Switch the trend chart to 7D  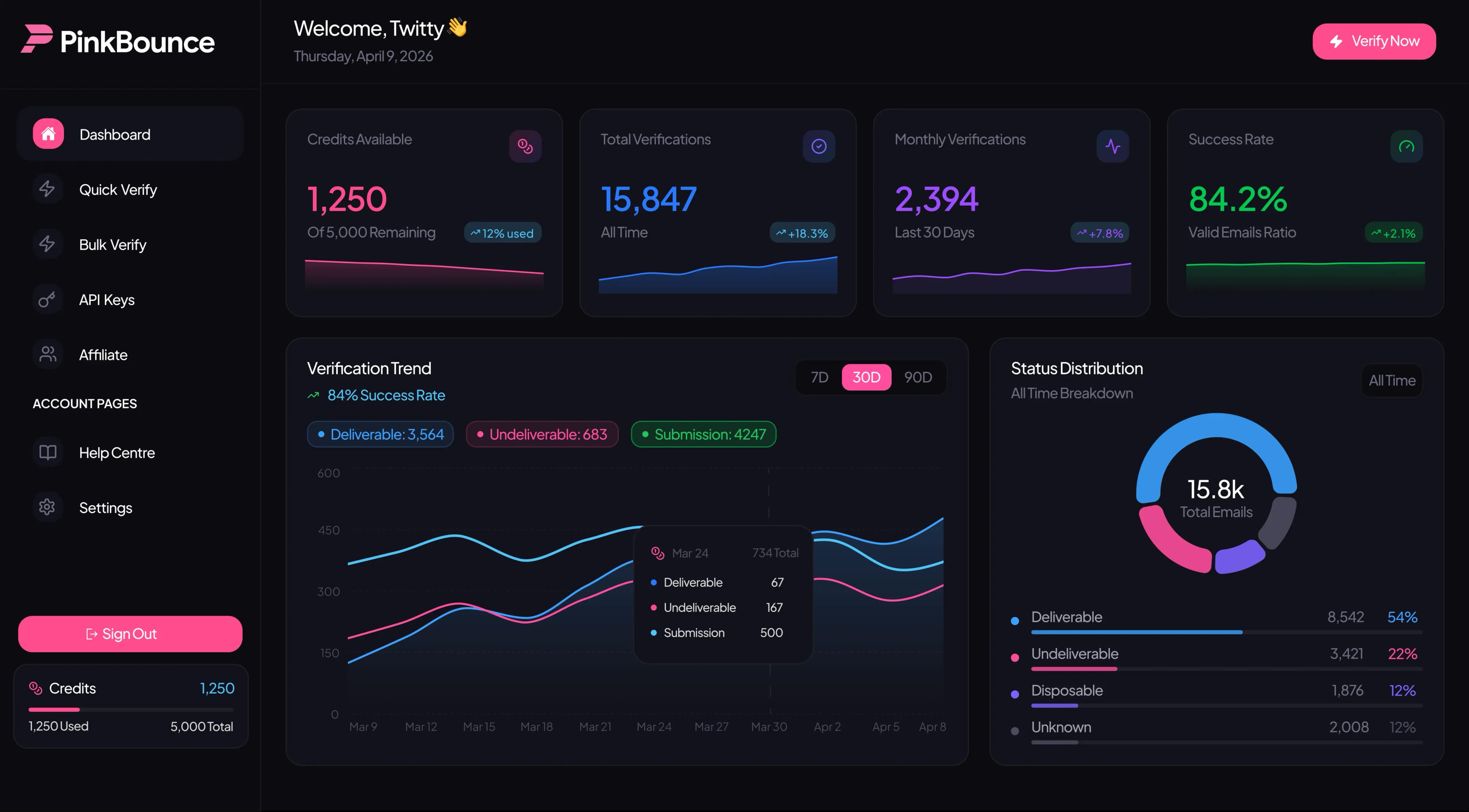tap(819, 377)
